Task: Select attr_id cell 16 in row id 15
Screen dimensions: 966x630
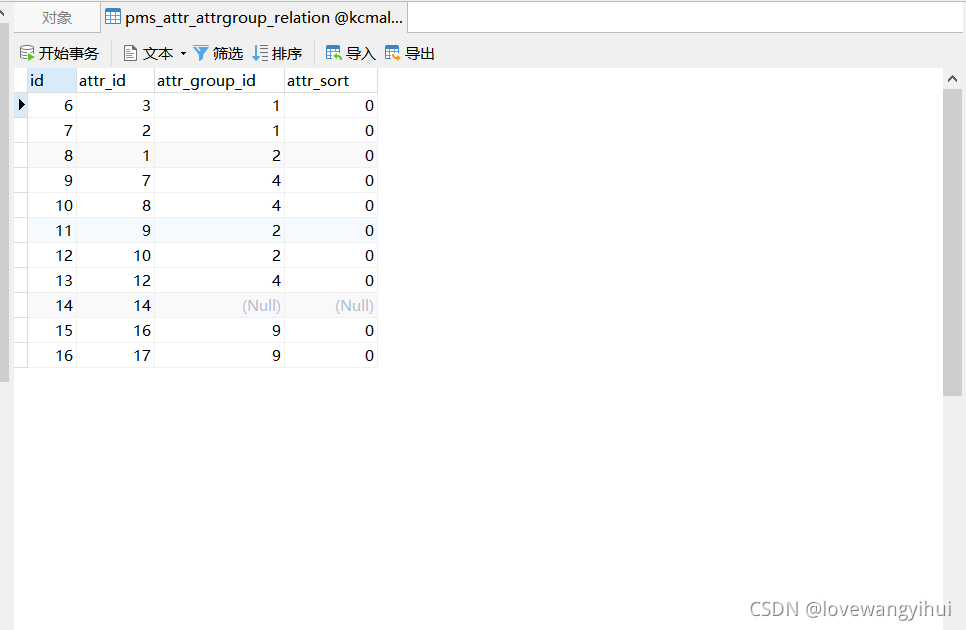Action: click(115, 331)
